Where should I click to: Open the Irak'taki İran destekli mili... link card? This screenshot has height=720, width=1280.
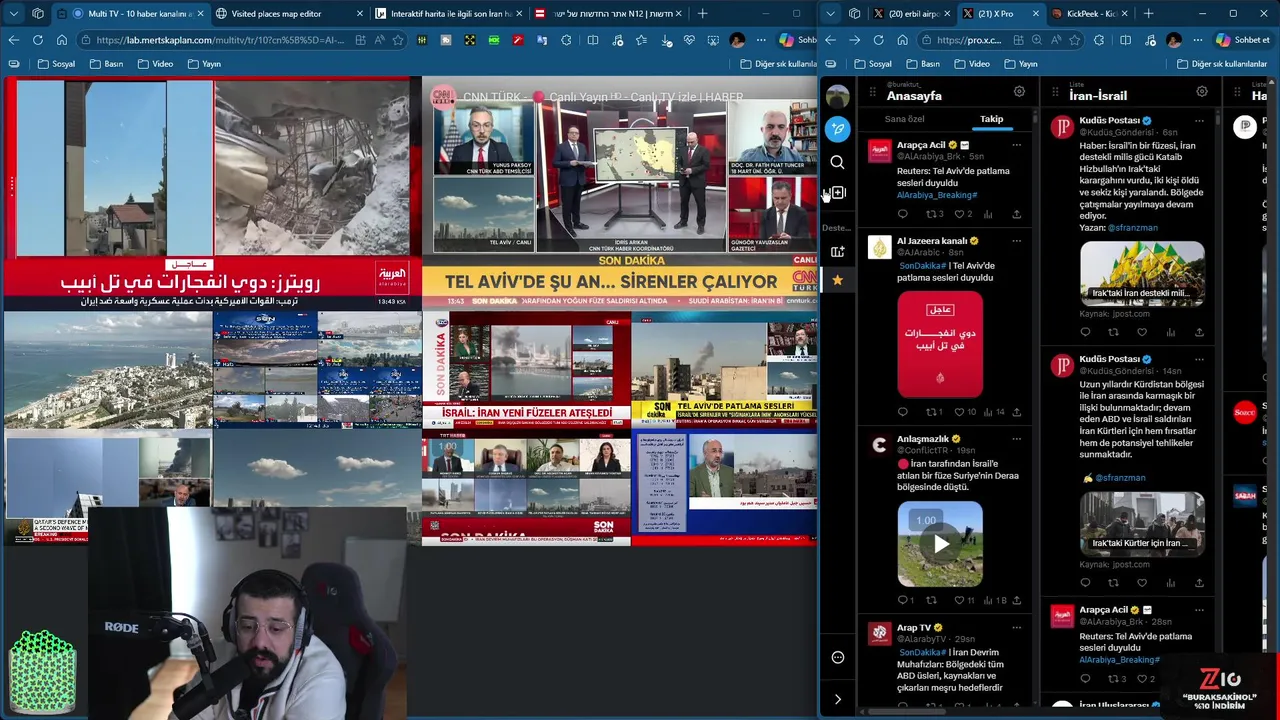[x=1142, y=273]
